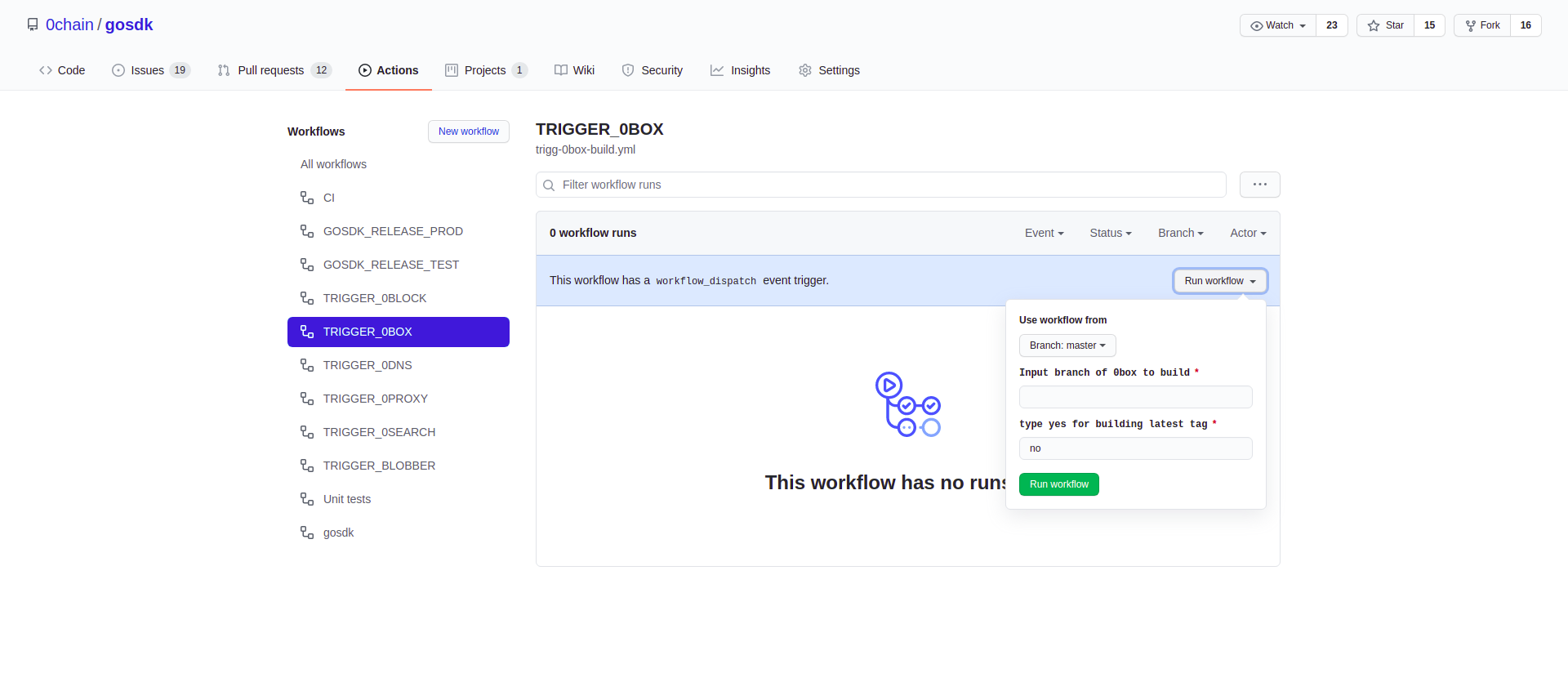Go to the Insights tab
Screen dimensions: 1568x682
coord(740,70)
